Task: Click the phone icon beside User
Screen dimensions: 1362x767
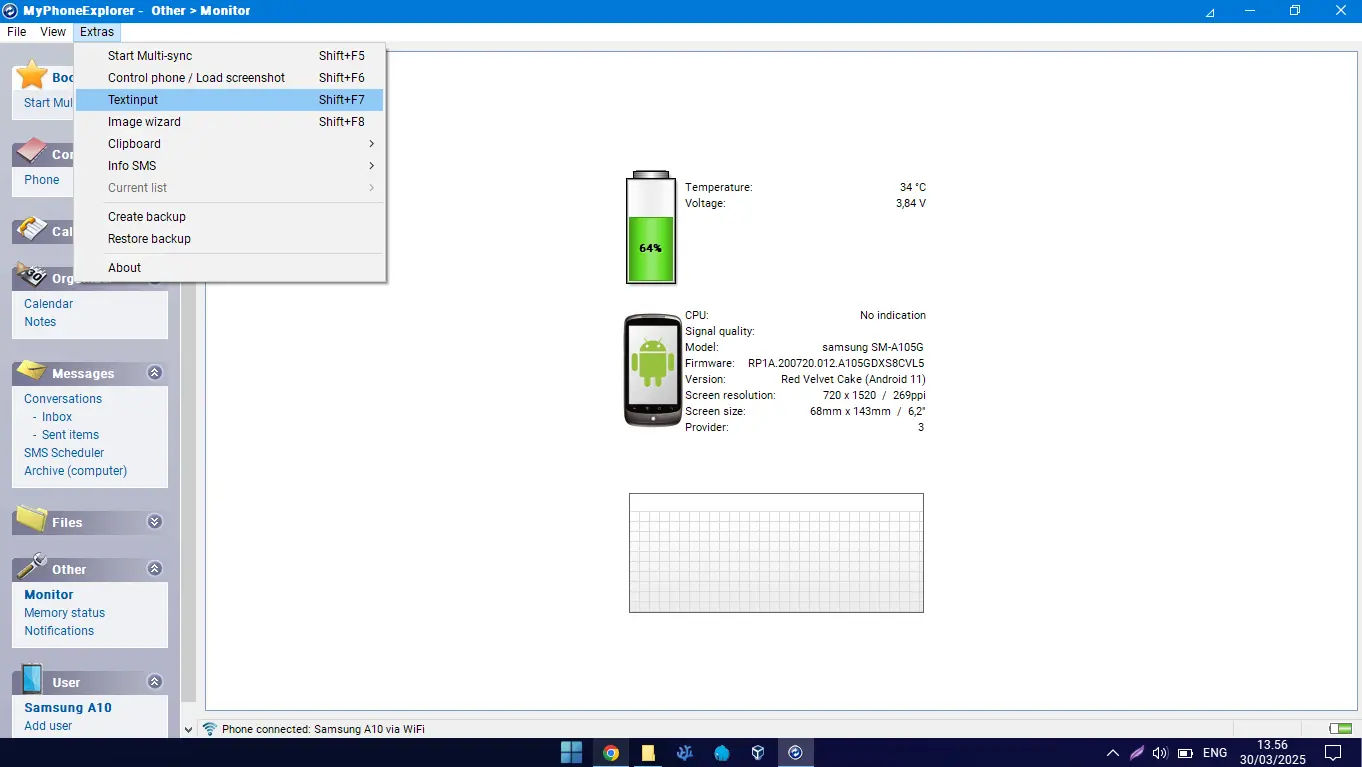Action: [32, 679]
